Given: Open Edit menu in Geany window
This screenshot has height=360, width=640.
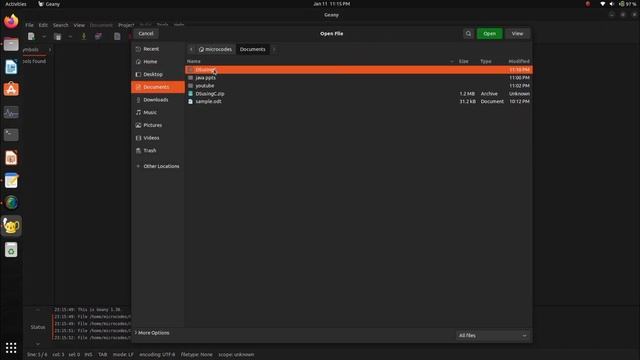Looking at the screenshot, I should [x=43, y=25].
